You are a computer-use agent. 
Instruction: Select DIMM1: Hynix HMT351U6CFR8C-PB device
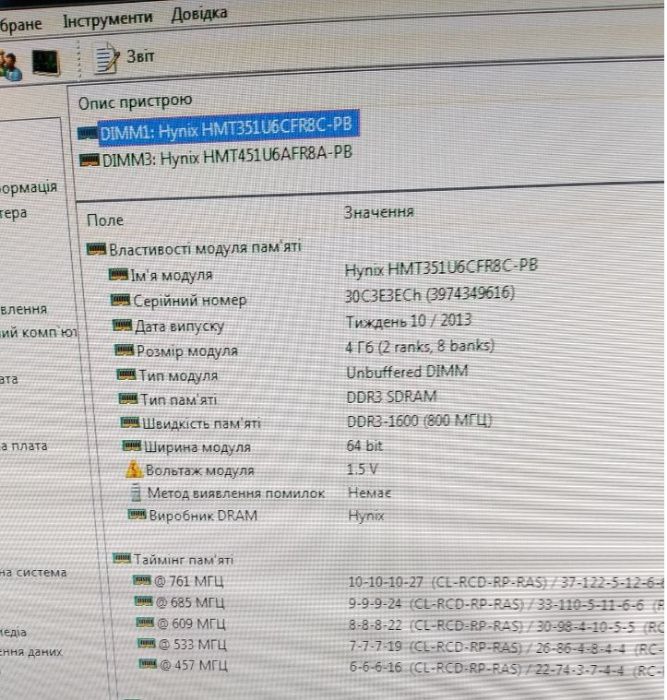coord(227,128)
